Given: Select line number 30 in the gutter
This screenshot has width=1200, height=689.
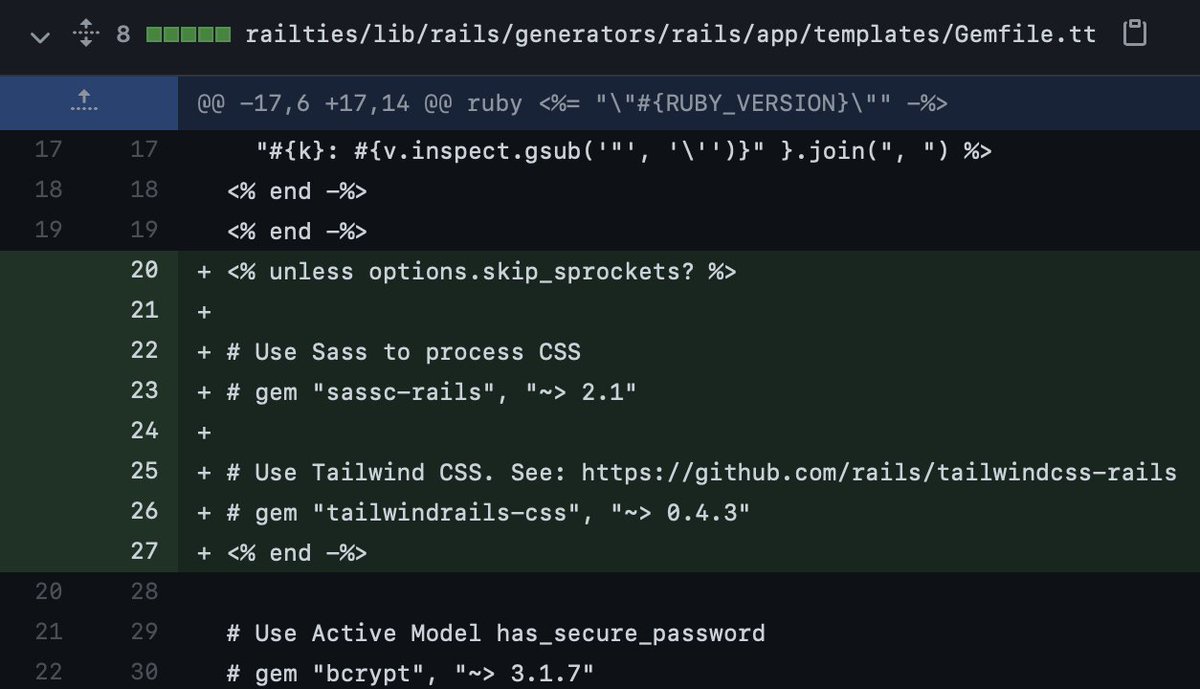Looking at the screenshot, I should click(144, 672).
